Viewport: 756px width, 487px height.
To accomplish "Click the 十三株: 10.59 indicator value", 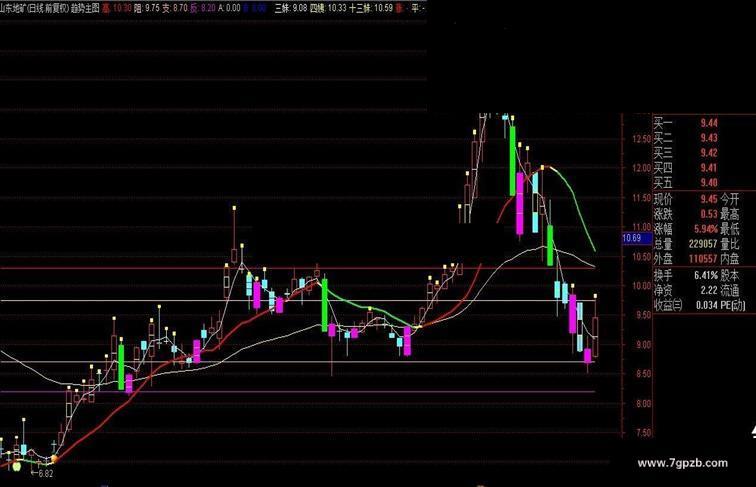I will 371,8.
